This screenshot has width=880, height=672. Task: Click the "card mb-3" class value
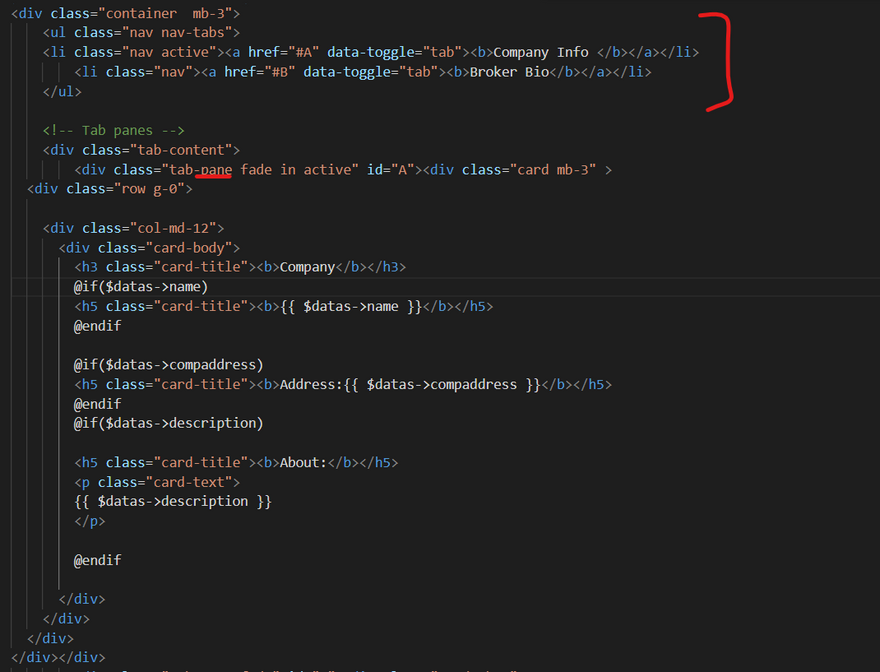(555, 170)
